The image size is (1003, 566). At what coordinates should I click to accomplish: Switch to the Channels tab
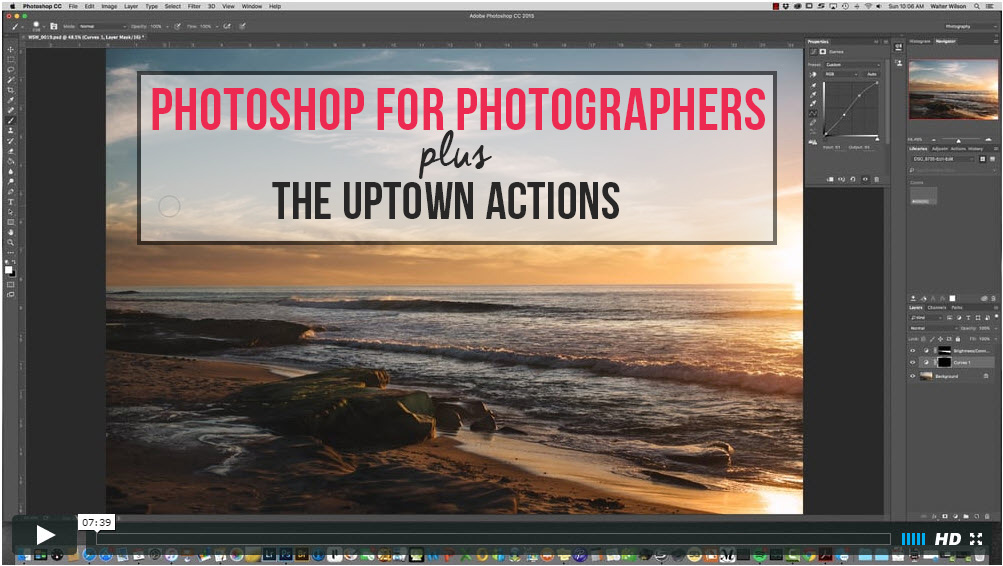937,307
